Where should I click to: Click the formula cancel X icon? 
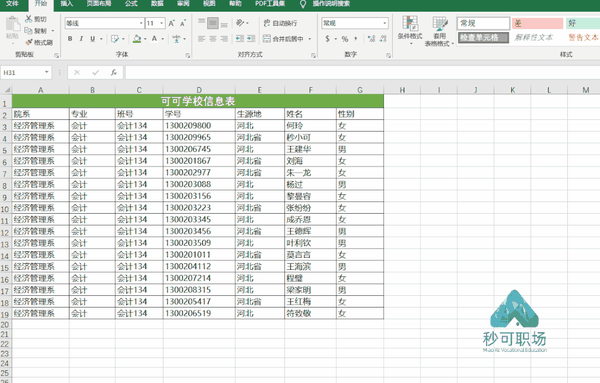pos(77,72)
